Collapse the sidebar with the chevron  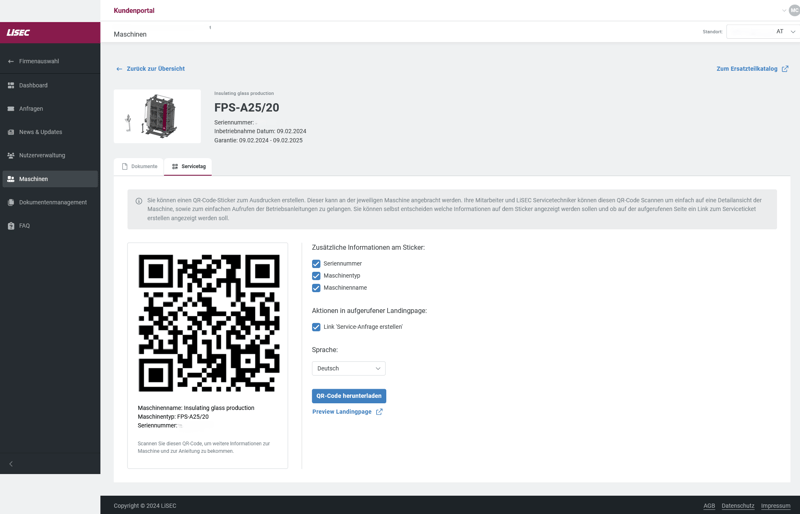[x=11, y=464]
